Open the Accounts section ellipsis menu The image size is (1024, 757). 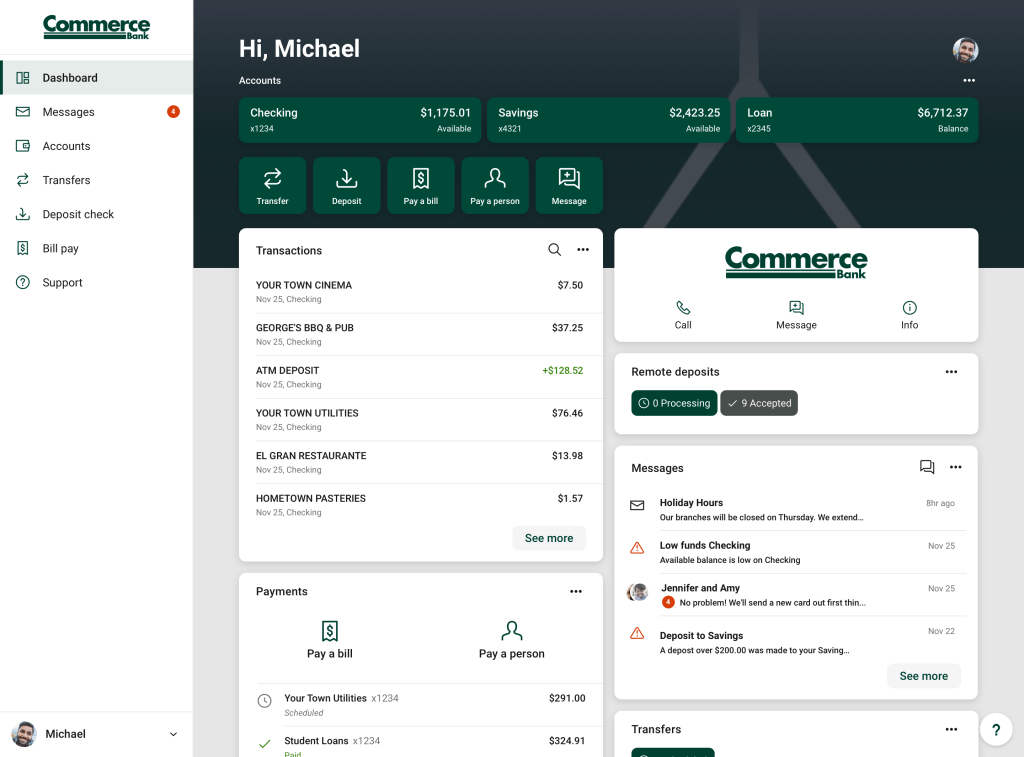point(968,80)
